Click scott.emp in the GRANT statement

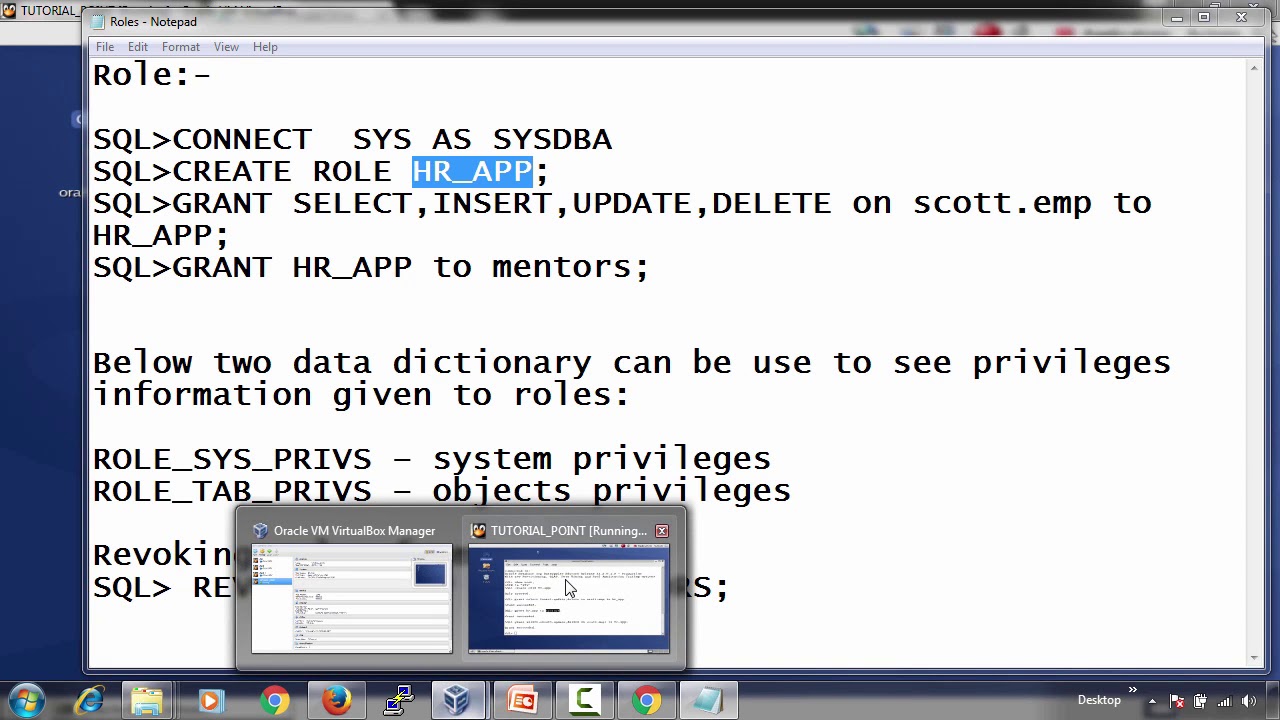pyautogui.click(x=1002, y=203)
